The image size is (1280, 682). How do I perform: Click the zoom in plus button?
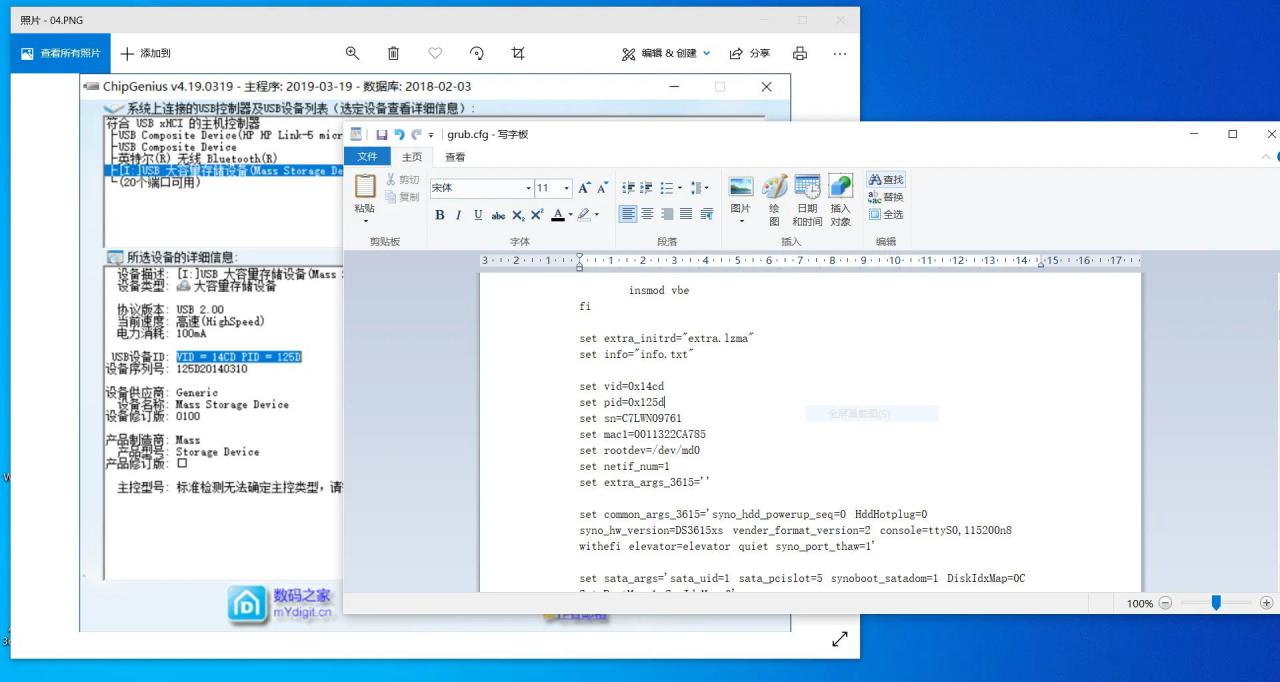(1266, 603)
